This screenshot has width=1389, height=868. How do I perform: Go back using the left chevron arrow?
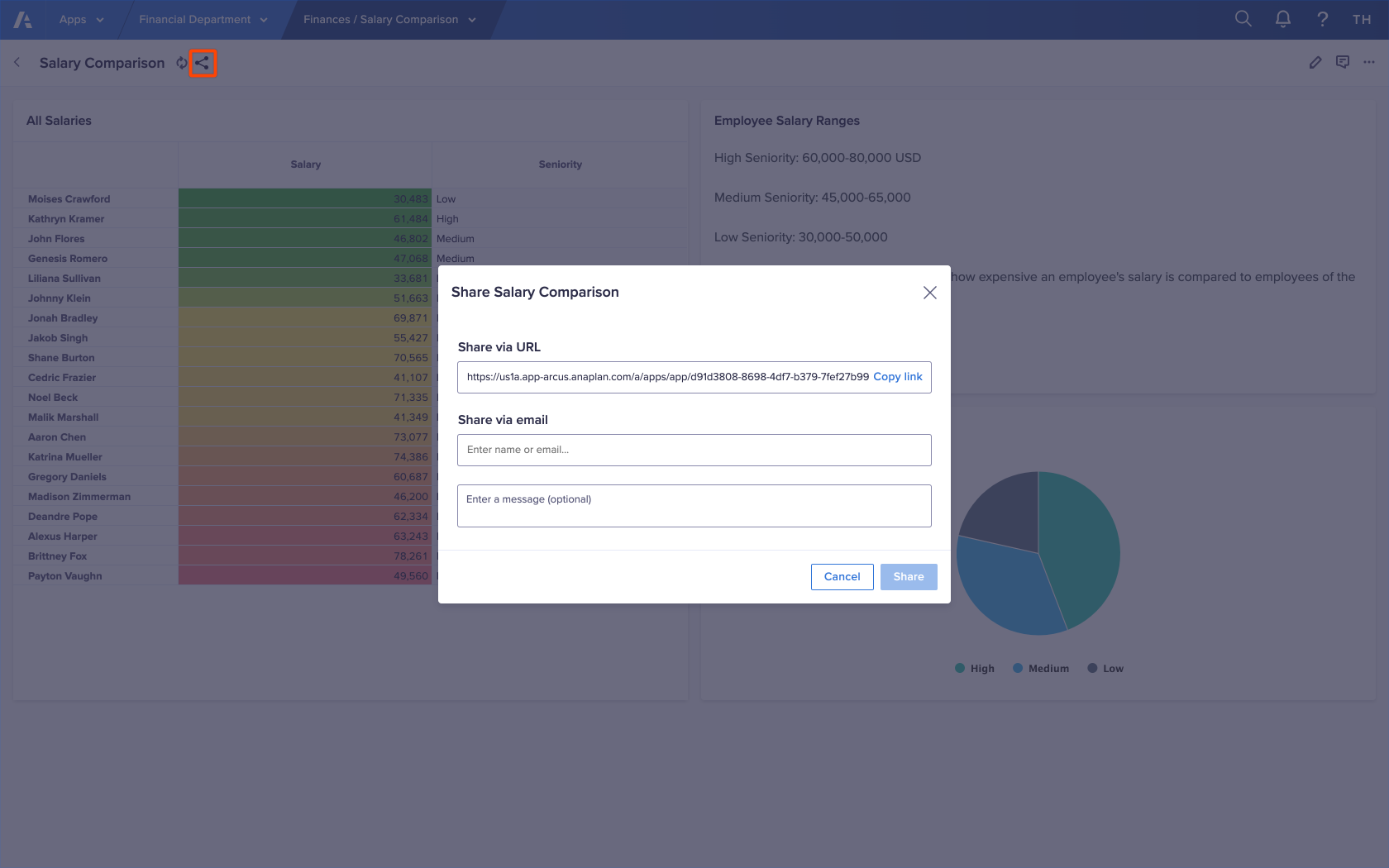pos(17,63)
